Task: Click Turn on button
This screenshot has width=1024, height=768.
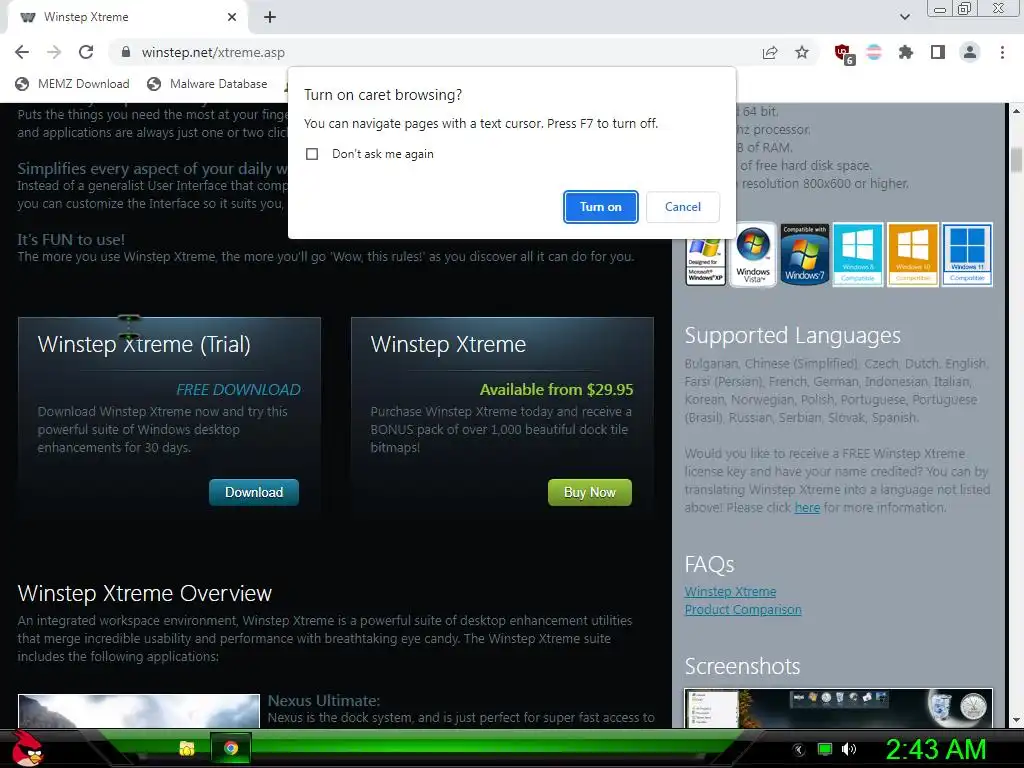Action: [x=601, y=207]
